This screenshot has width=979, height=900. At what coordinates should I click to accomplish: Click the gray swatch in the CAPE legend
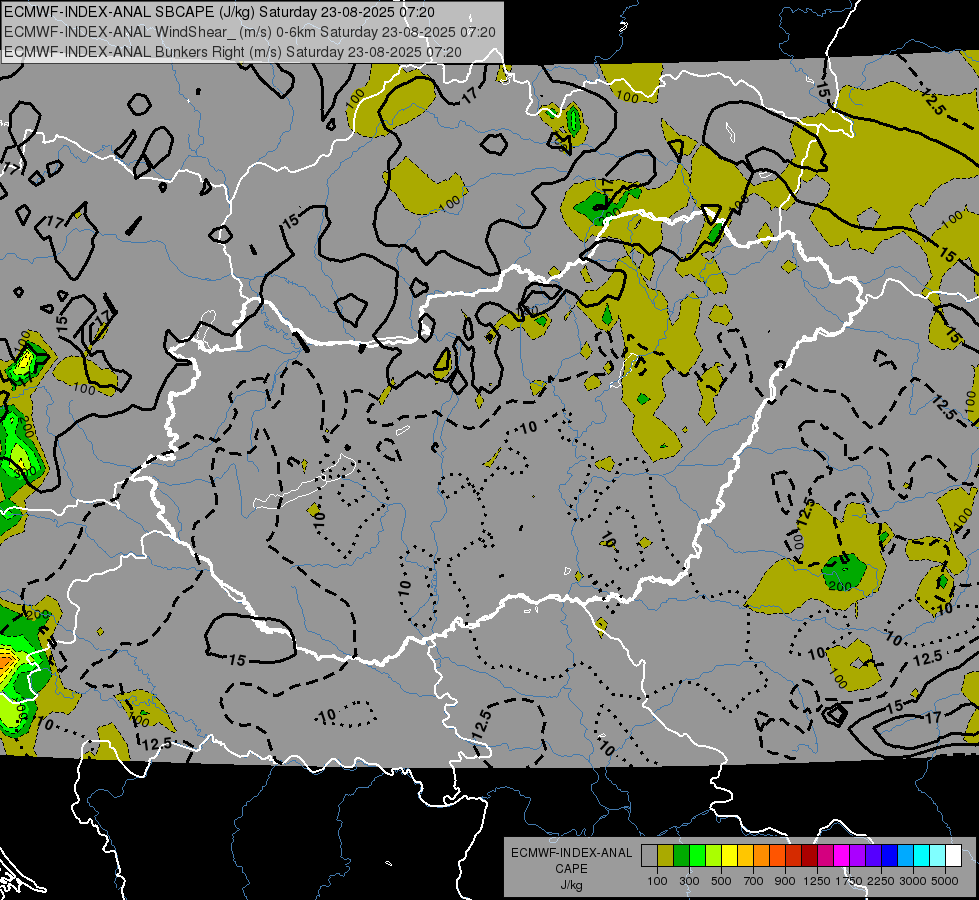pyautogui.click(x=649, y=855)
